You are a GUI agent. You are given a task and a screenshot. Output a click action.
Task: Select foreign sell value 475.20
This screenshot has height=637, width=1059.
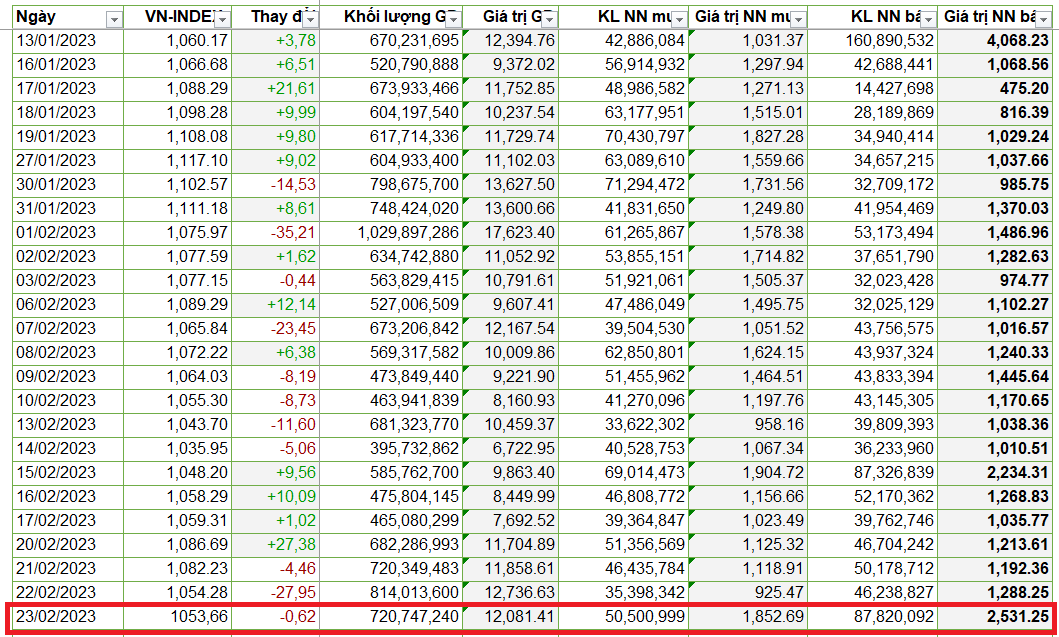(x=996, y=89)
